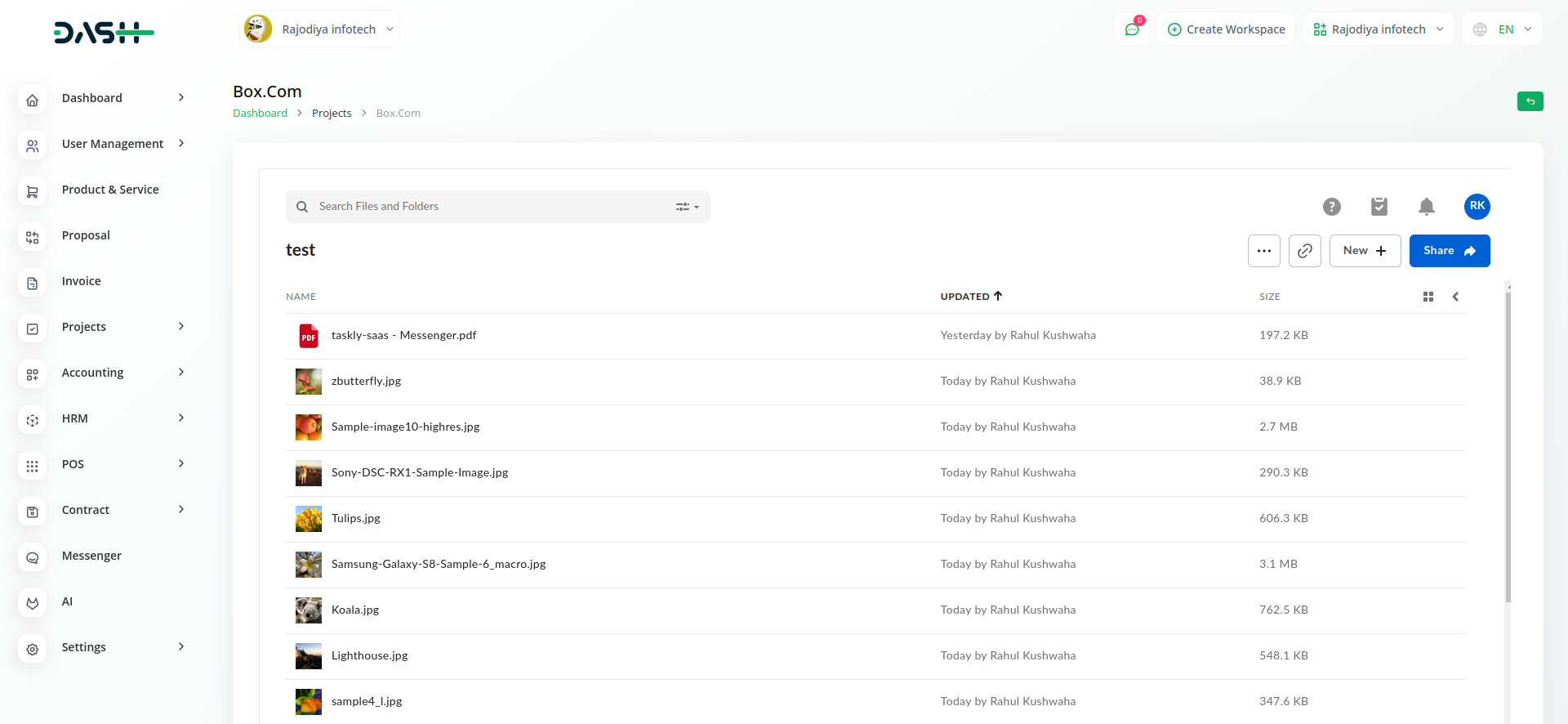Click the Search Files and Folders field
The width and height of the screenshot is (1568, 724).
(x=490, y=207)
